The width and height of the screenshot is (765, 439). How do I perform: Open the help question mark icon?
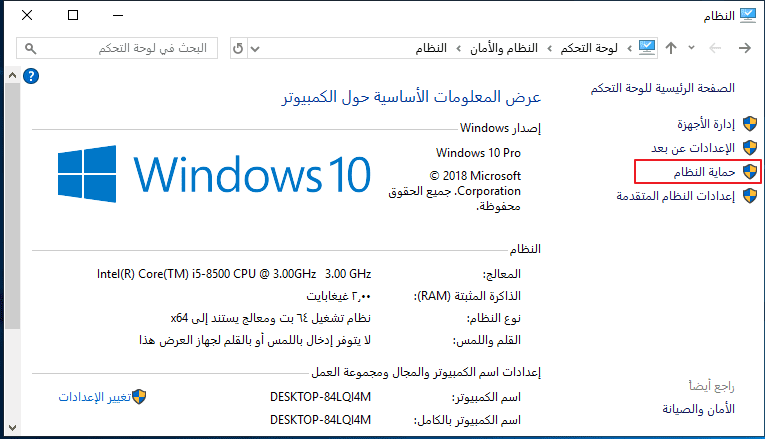click(31, 76)
